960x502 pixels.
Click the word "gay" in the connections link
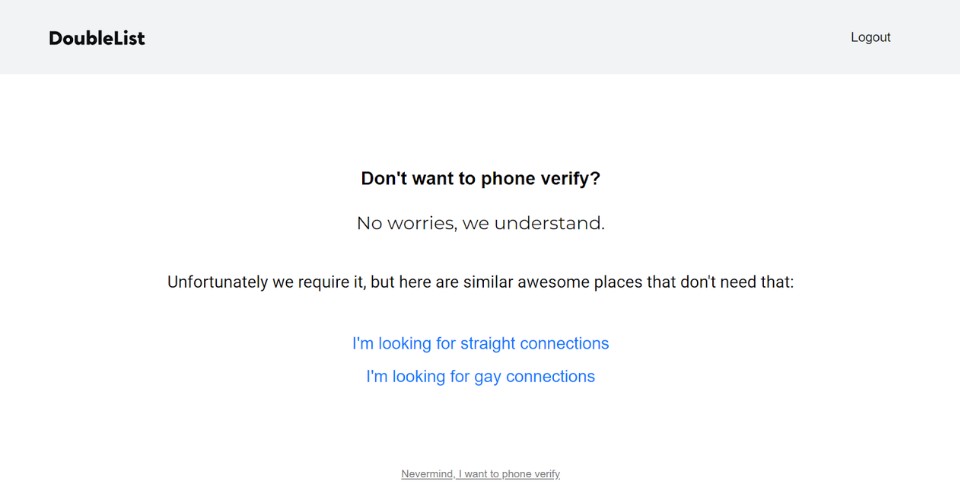(486, 377)
